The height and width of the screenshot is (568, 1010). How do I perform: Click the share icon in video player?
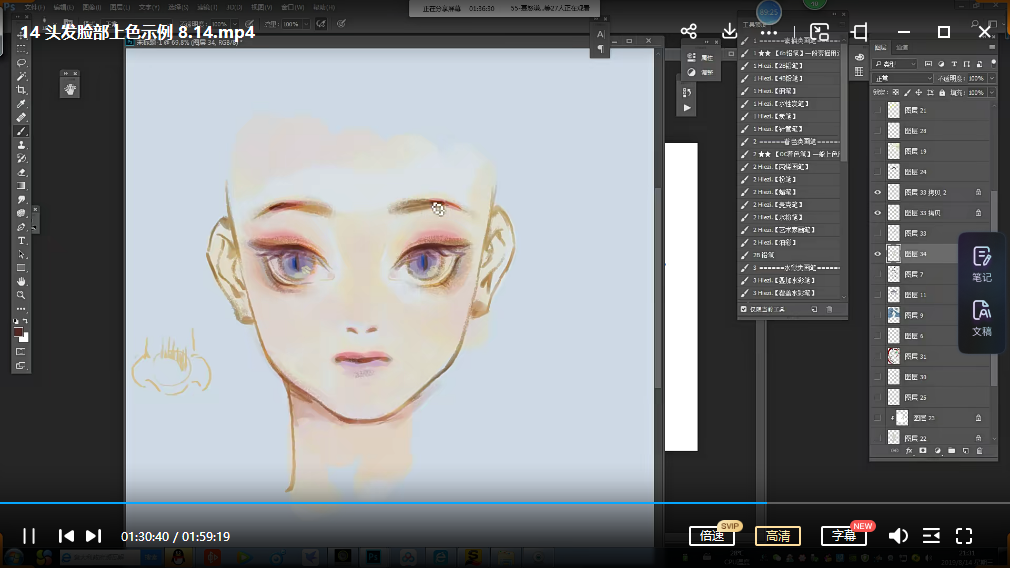coord(689,31)
